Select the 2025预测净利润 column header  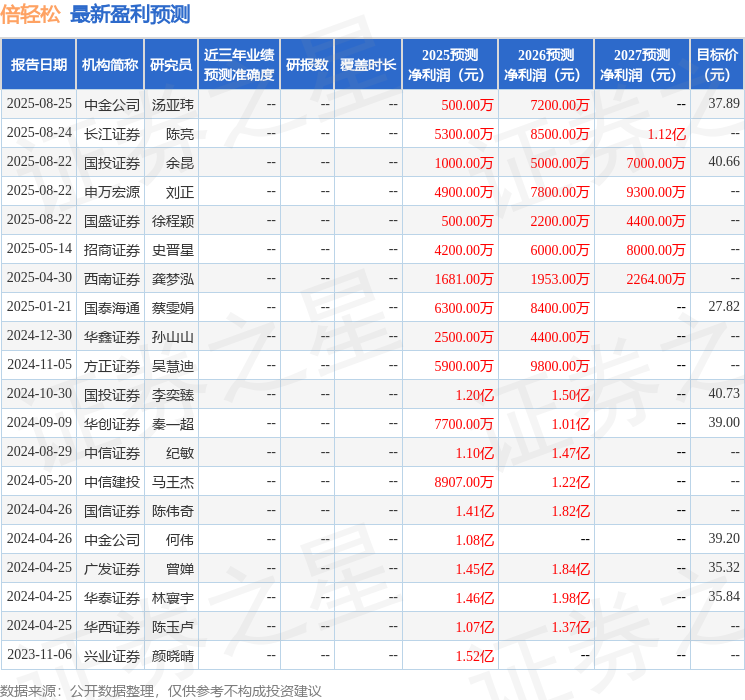[450, 65]
